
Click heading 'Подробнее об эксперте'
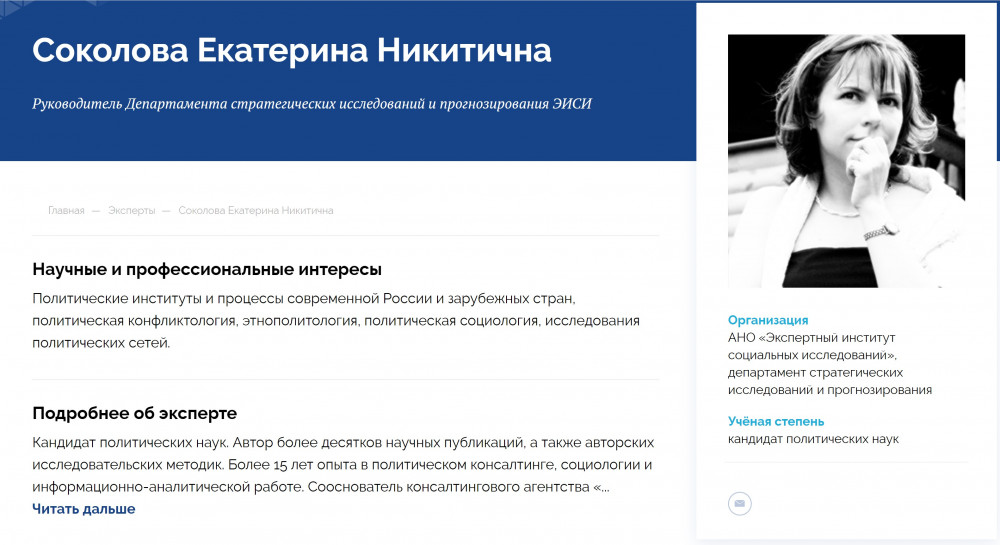point(135,413)
